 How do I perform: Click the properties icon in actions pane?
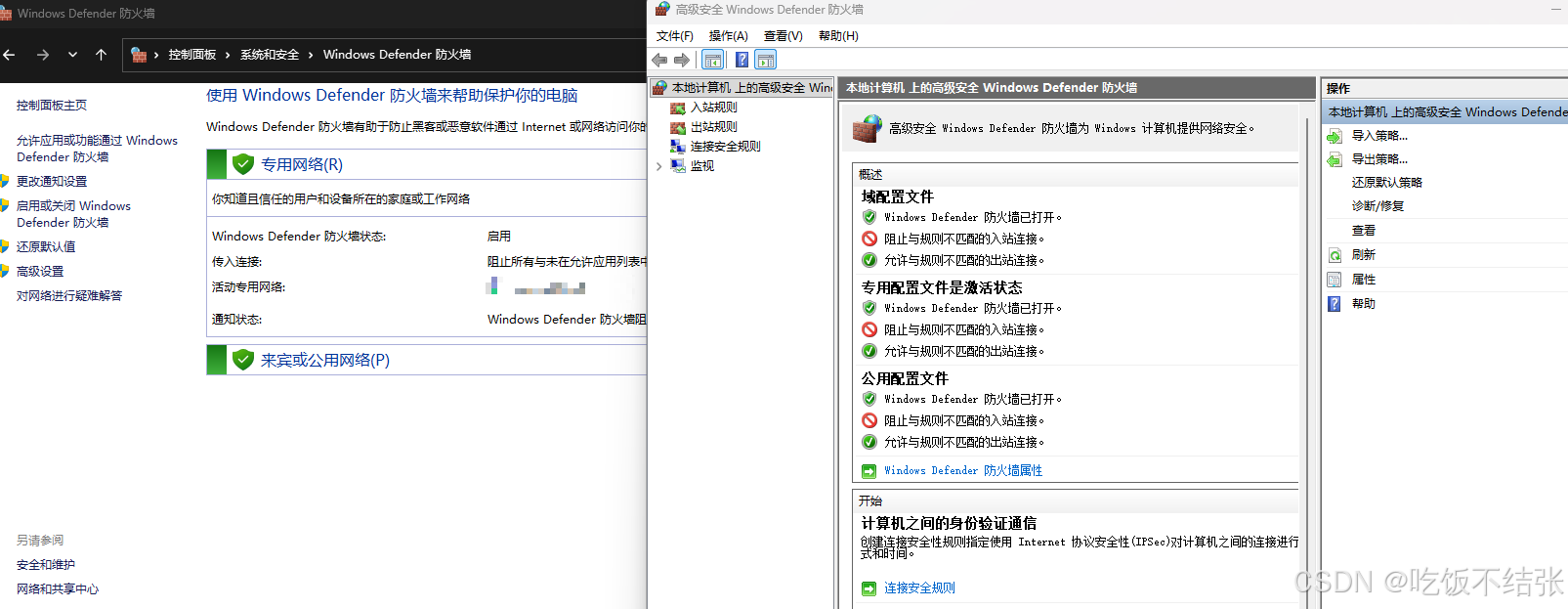pos(1335,280)
